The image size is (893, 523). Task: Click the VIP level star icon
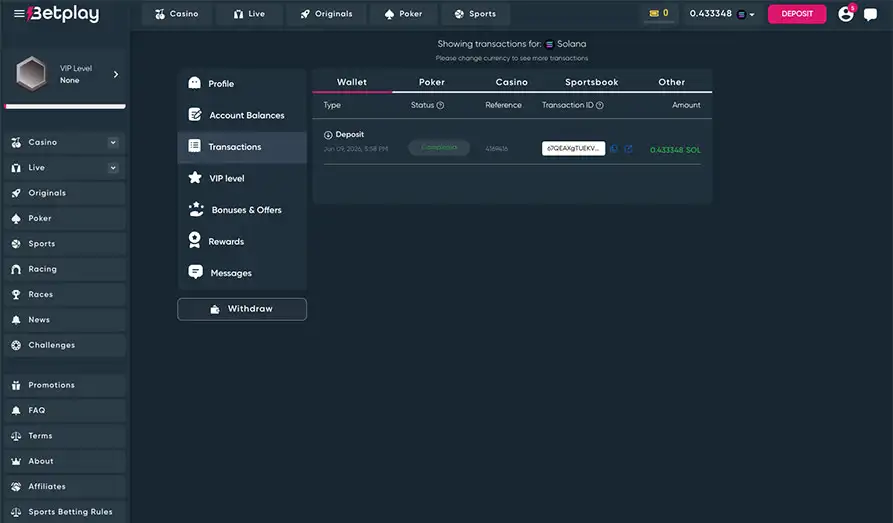click(195, 178)
